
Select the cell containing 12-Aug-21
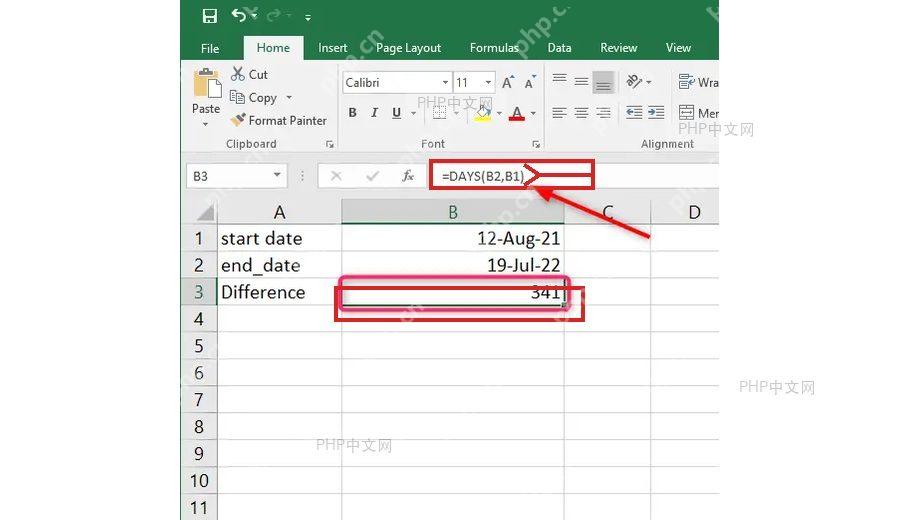pyautogui.click(x=453, y=238)
